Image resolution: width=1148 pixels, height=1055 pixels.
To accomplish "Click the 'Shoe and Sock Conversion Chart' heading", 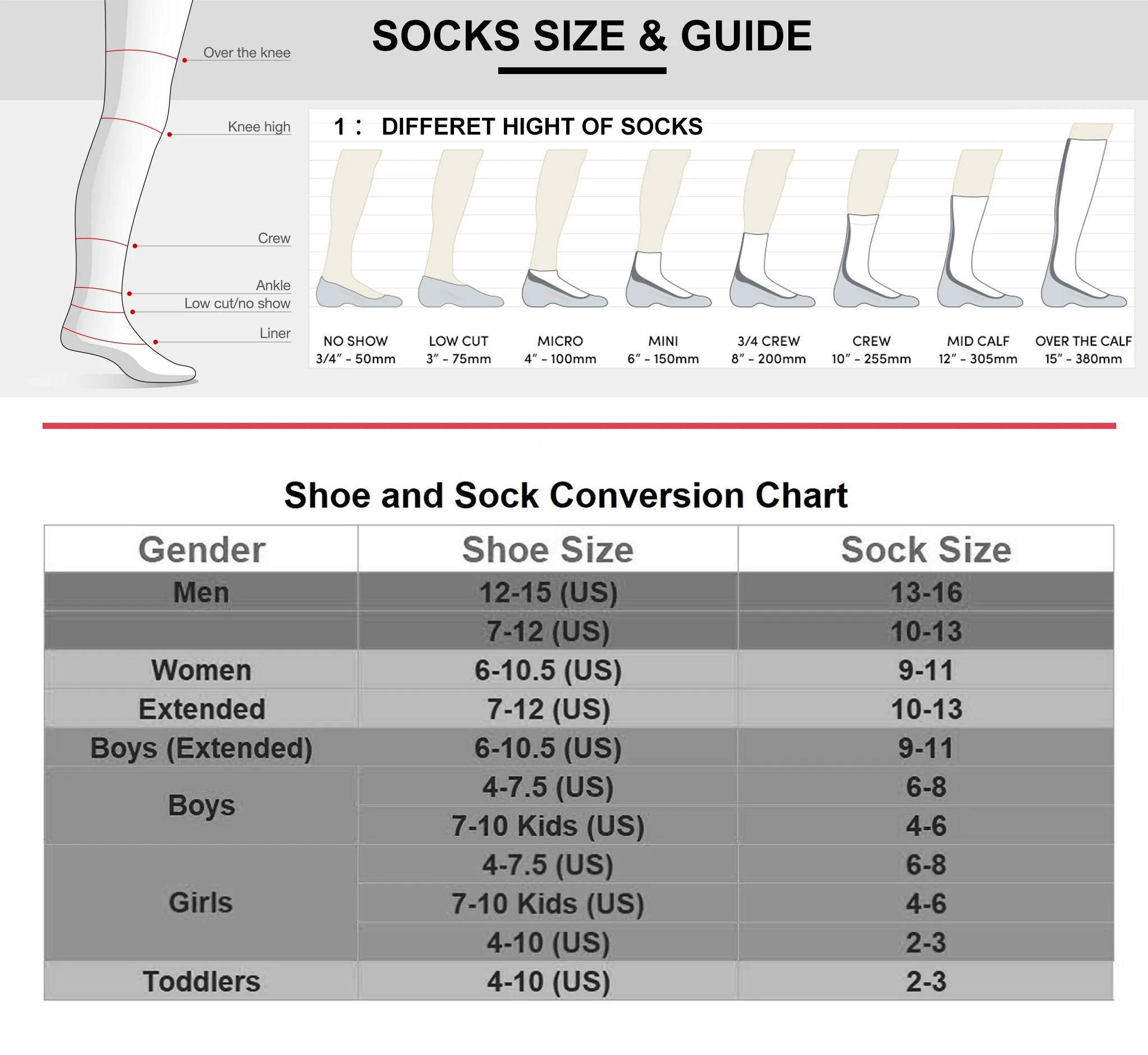I will point(566,495).
